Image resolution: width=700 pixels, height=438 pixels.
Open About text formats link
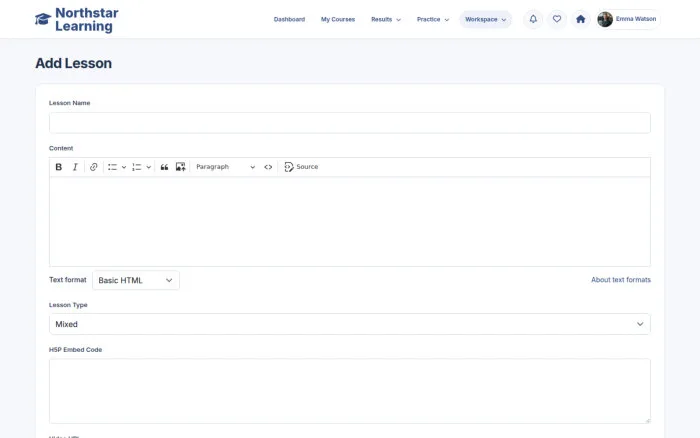coord(621,280)
